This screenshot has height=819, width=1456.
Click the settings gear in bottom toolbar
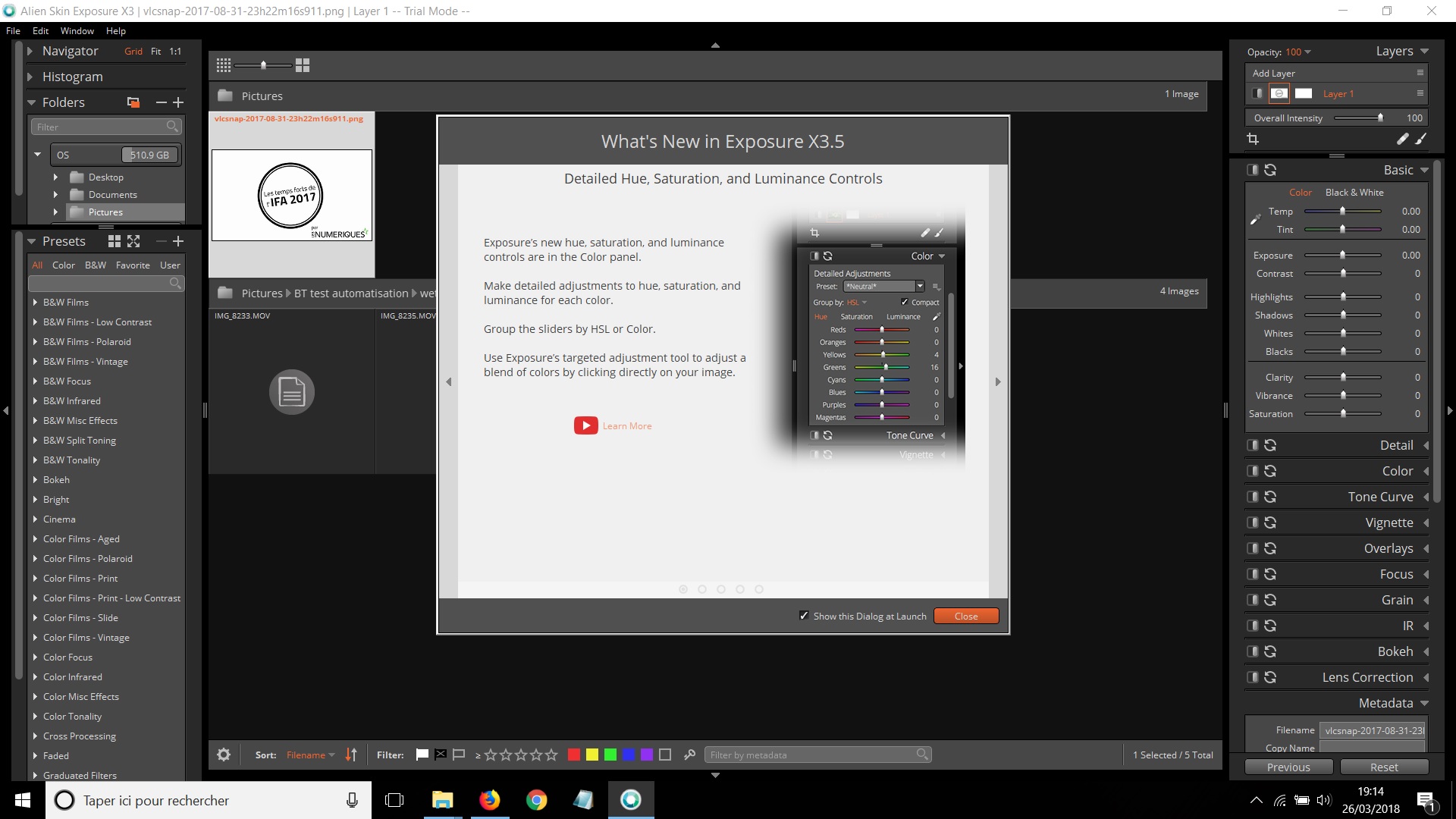pos(224,755)
